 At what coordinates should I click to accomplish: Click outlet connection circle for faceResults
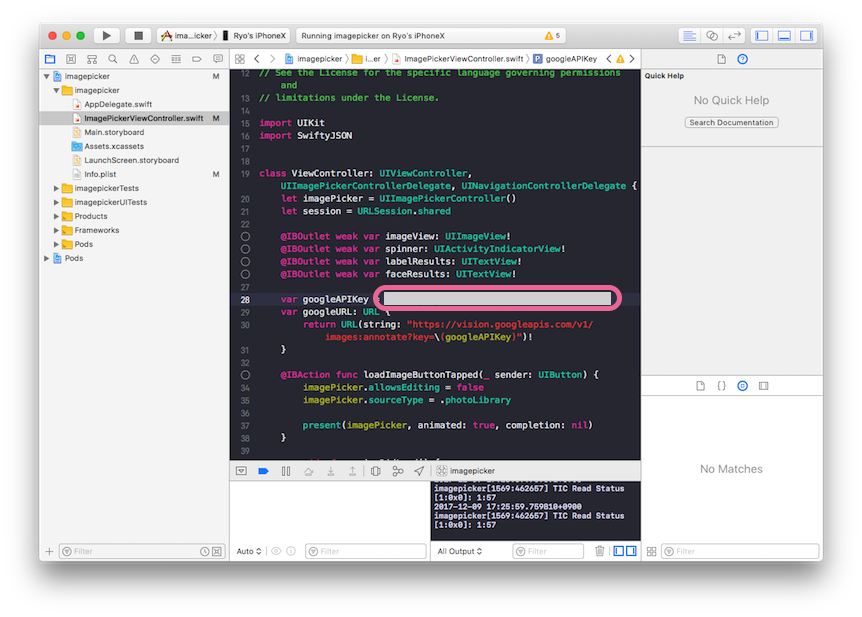tap(245, 274)
